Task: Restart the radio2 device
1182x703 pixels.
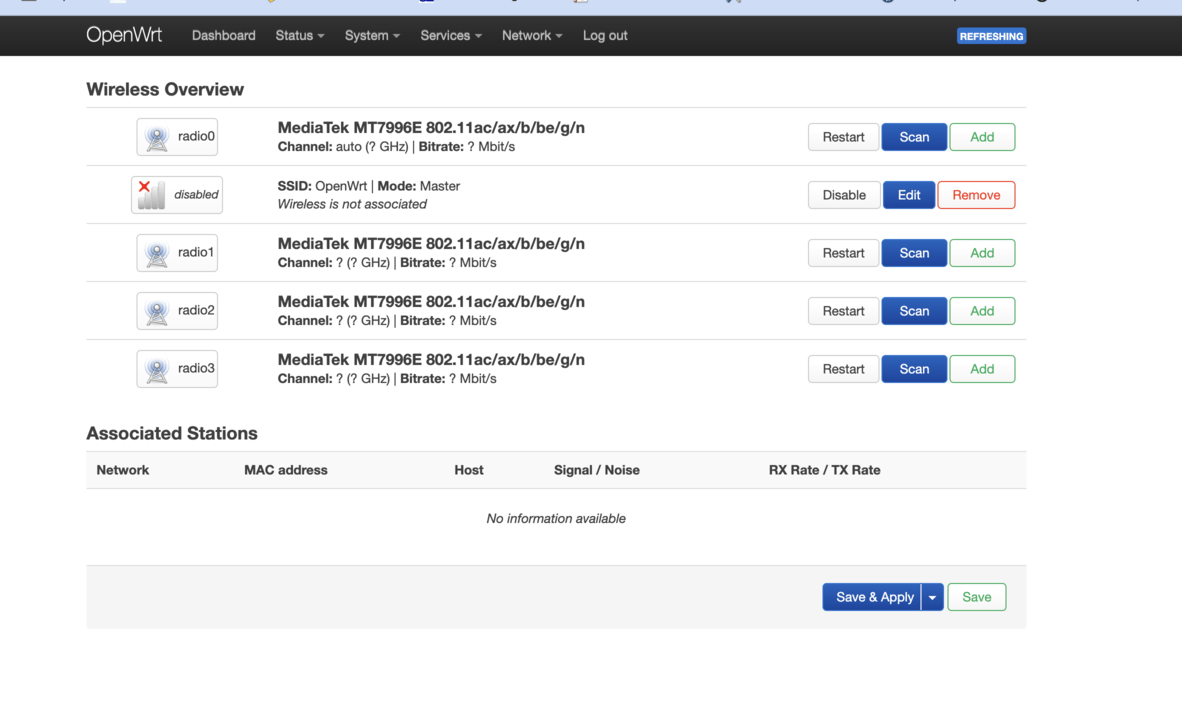Action: 843,311
